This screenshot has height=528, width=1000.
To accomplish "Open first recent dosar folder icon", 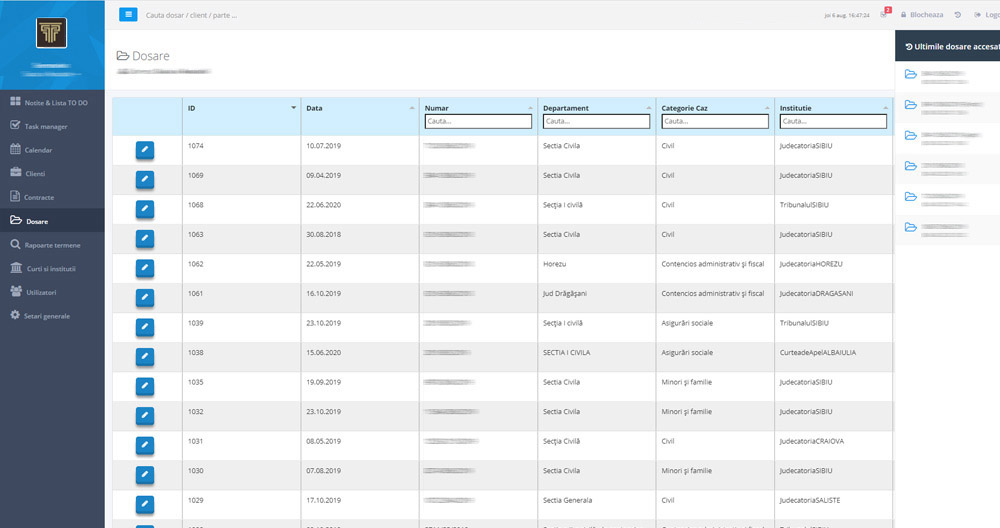I will pos(910,75).
